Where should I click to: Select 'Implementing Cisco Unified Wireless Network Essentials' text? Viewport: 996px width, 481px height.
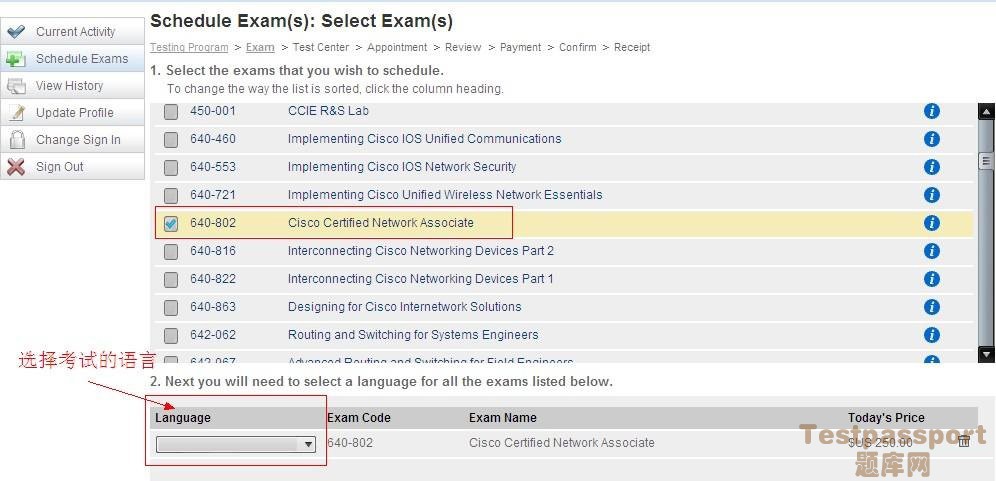click(445, 194)
